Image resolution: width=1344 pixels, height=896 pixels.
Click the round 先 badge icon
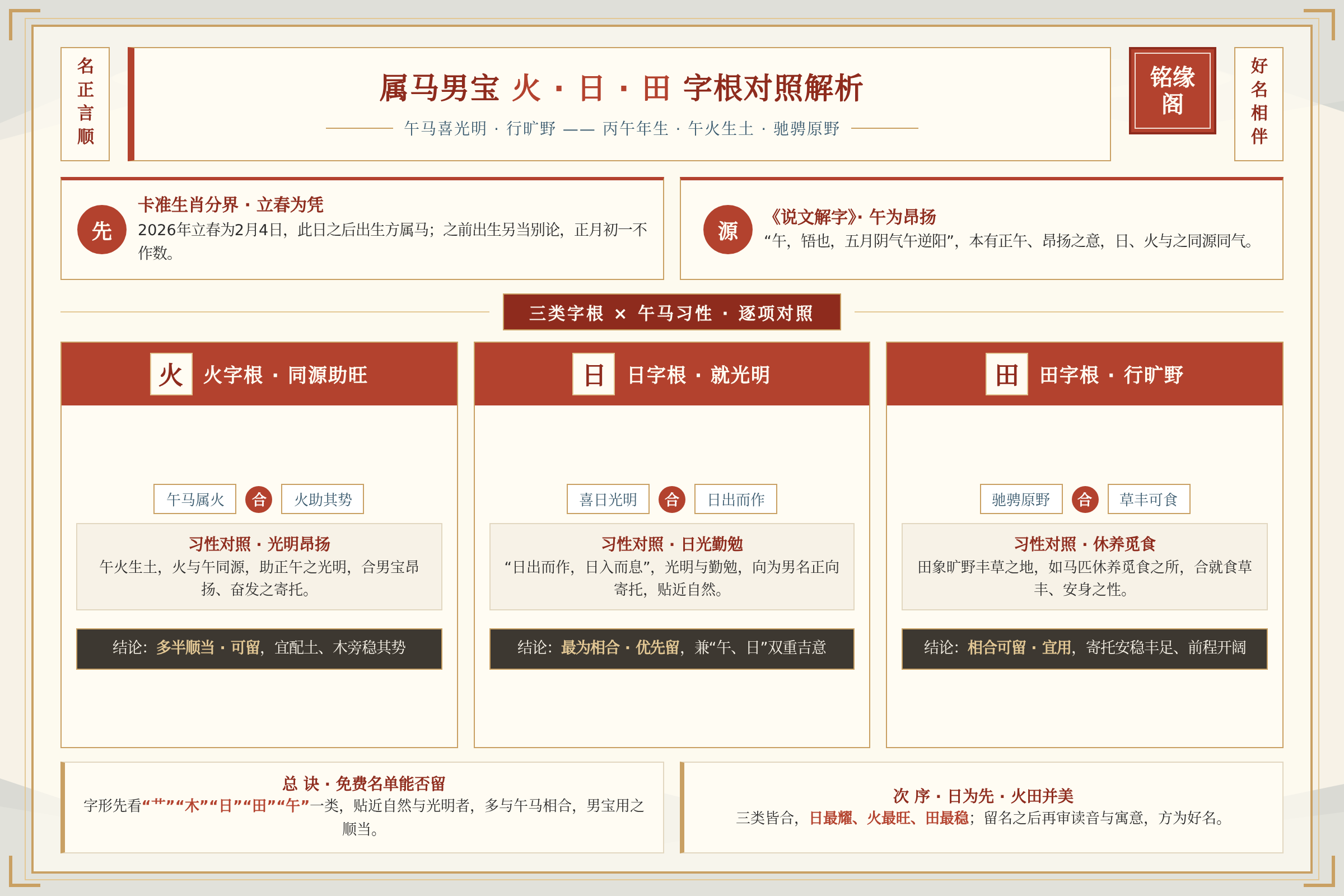(102, 230)
